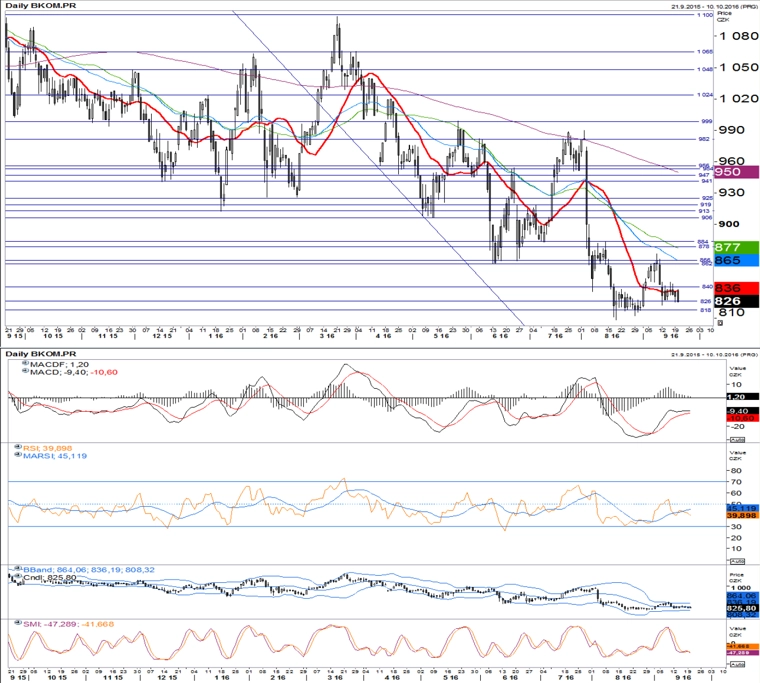Click the Daily BKOM.PR title of indicator chart
Screen dimensions: 760x683
coord(41,354)
